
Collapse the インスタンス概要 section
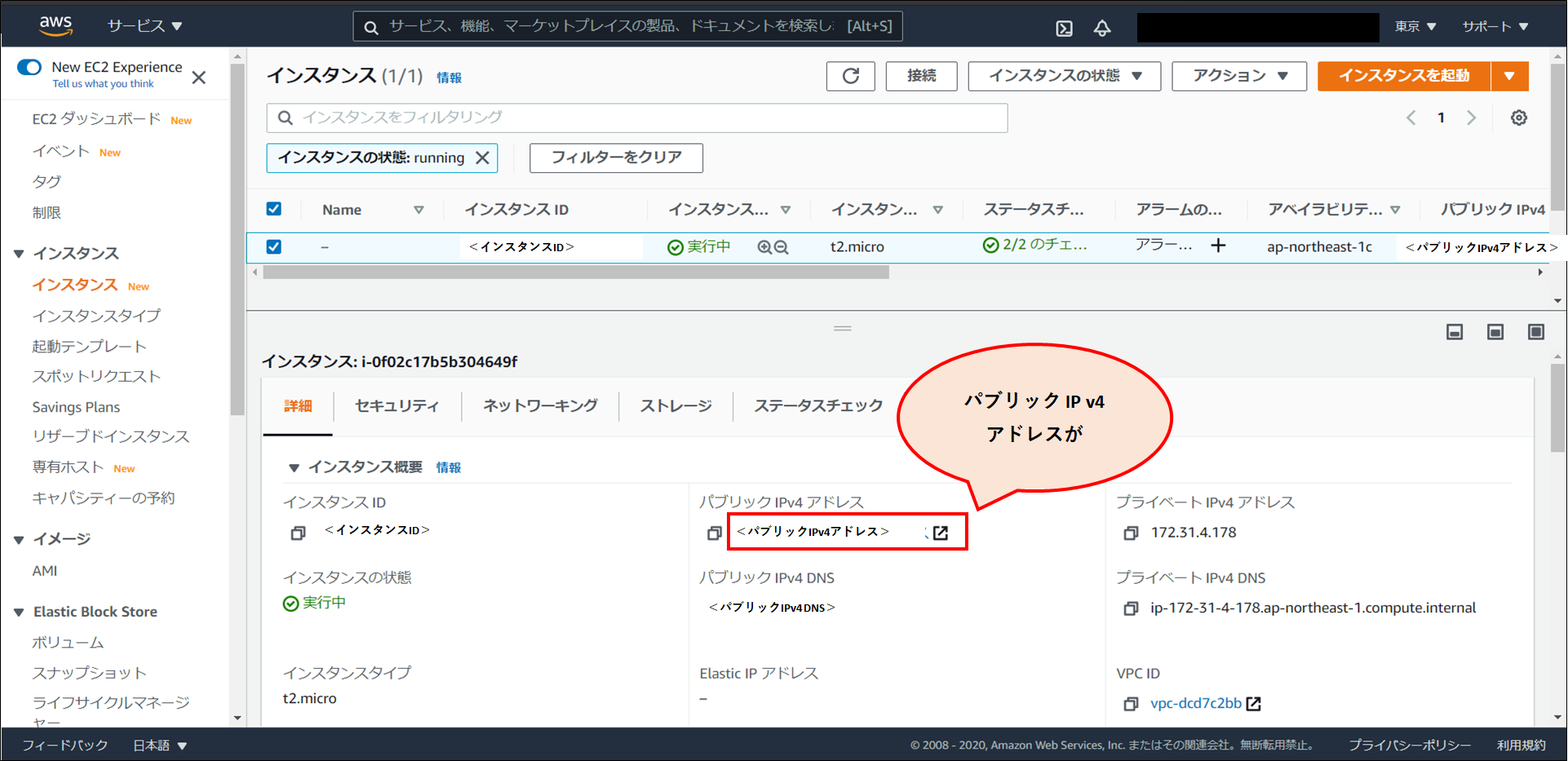pyautogui.click(x=294, y=467)
